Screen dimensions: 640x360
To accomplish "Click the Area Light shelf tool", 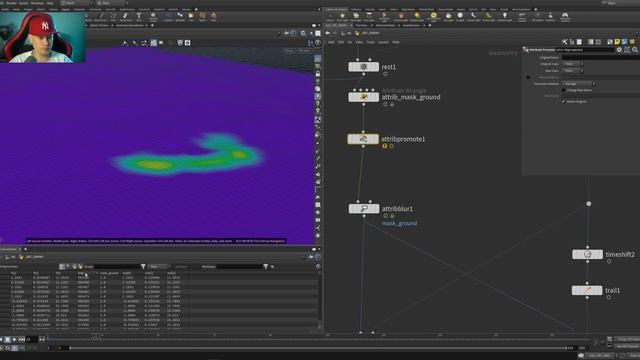I will tap(369, 16).
